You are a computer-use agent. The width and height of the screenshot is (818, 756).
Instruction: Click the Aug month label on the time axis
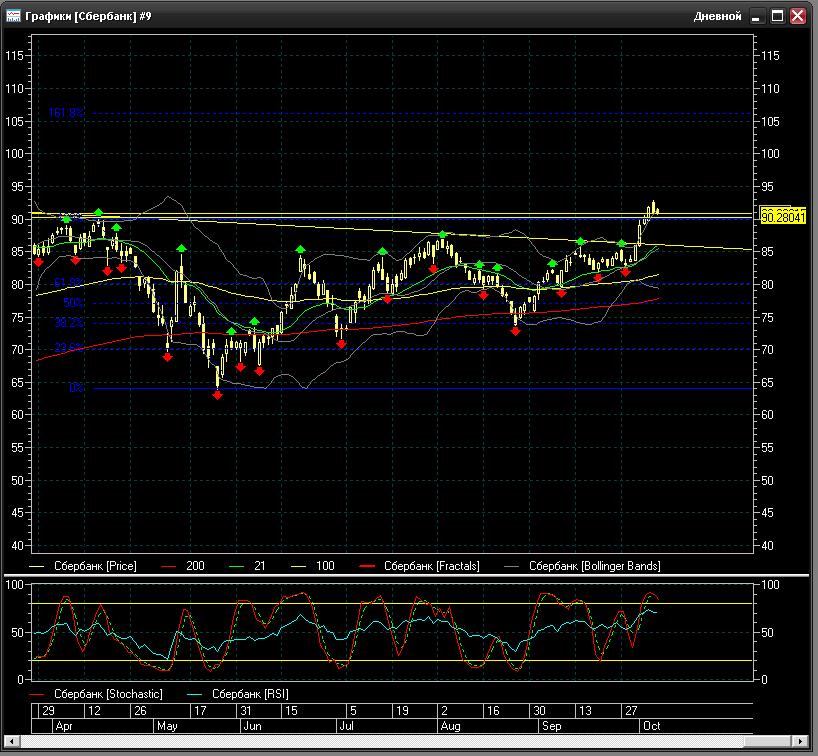[x=451, y=726]
